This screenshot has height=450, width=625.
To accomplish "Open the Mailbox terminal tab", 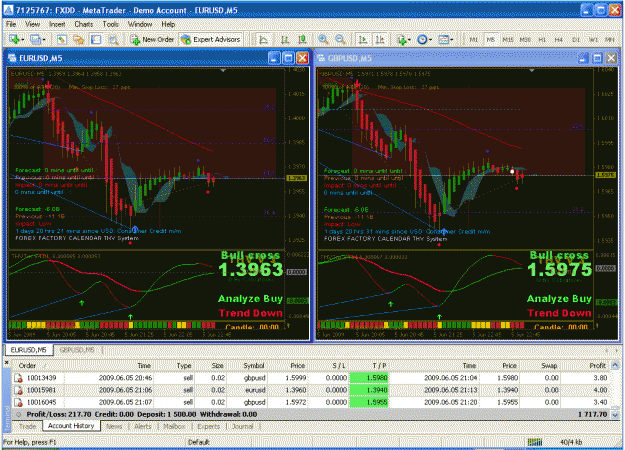I will pos(174,426).
